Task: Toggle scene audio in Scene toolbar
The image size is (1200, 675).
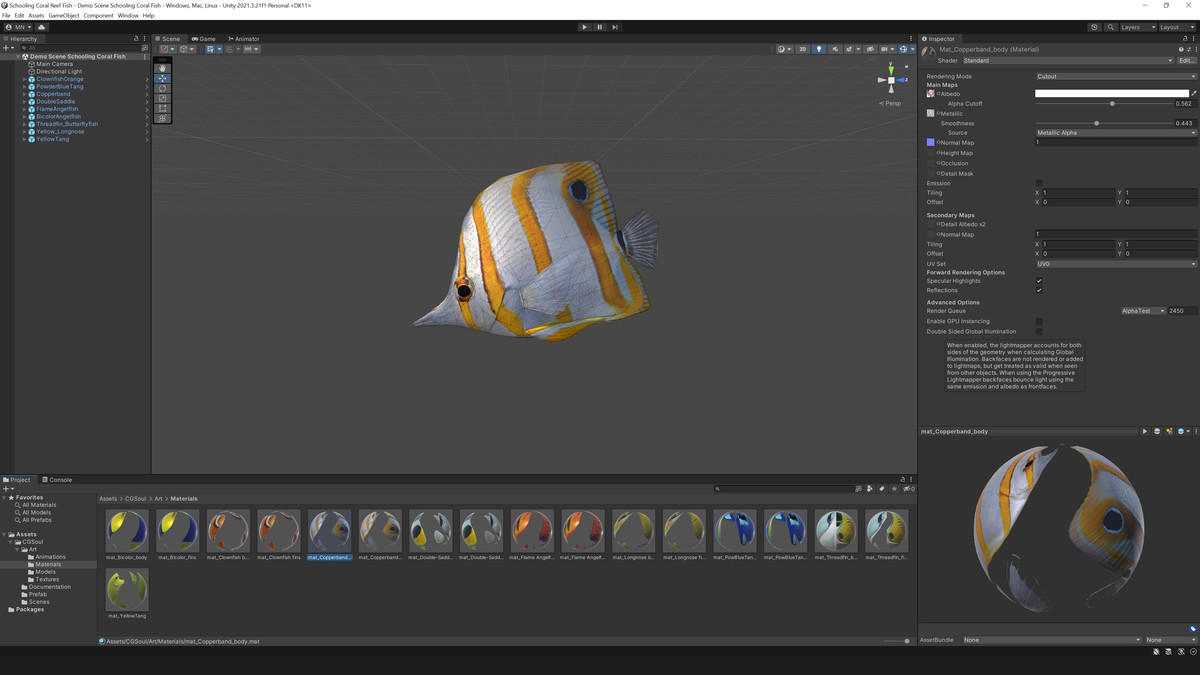Action: 835,49
